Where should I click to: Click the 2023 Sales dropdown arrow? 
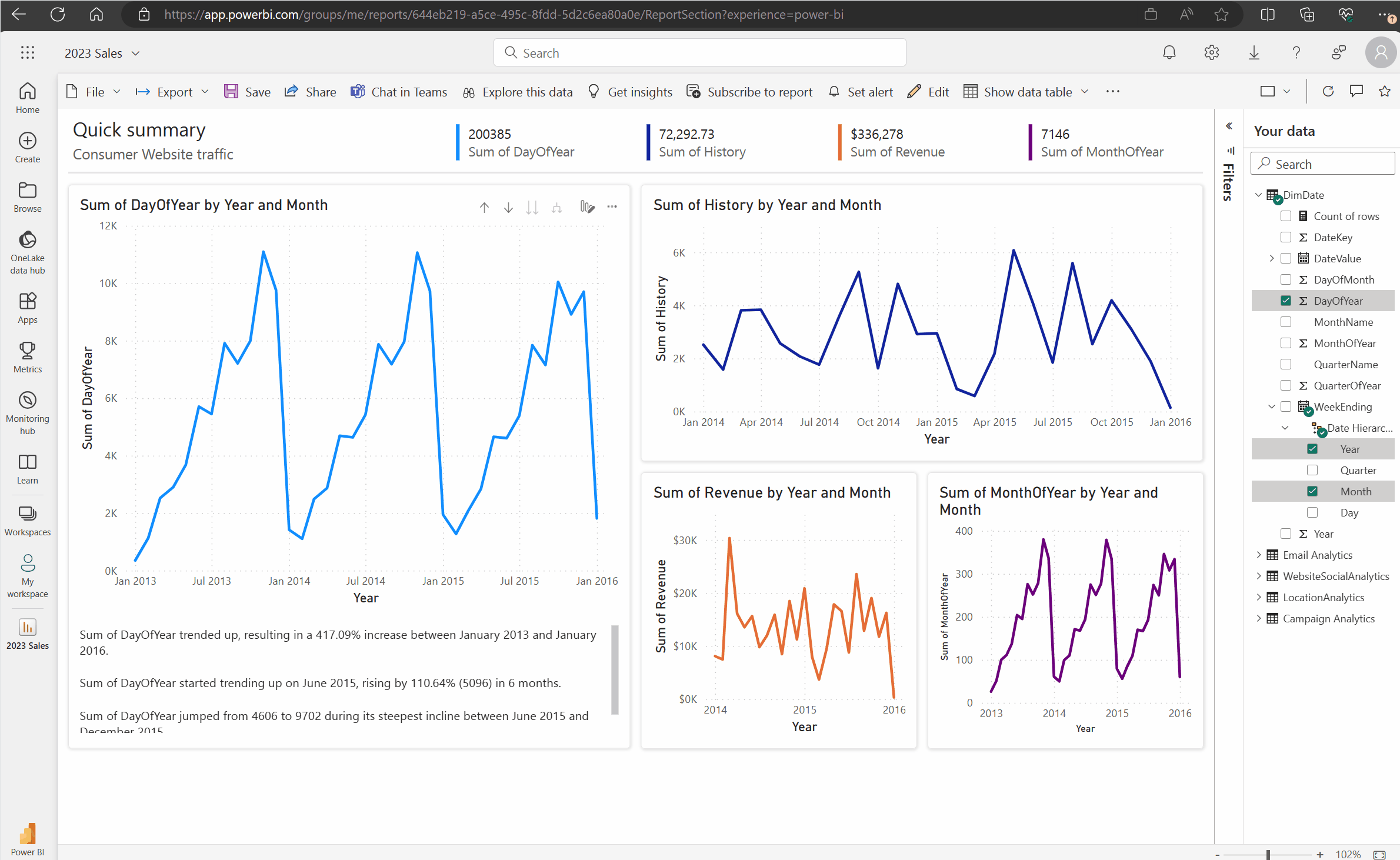coord(138,53)
